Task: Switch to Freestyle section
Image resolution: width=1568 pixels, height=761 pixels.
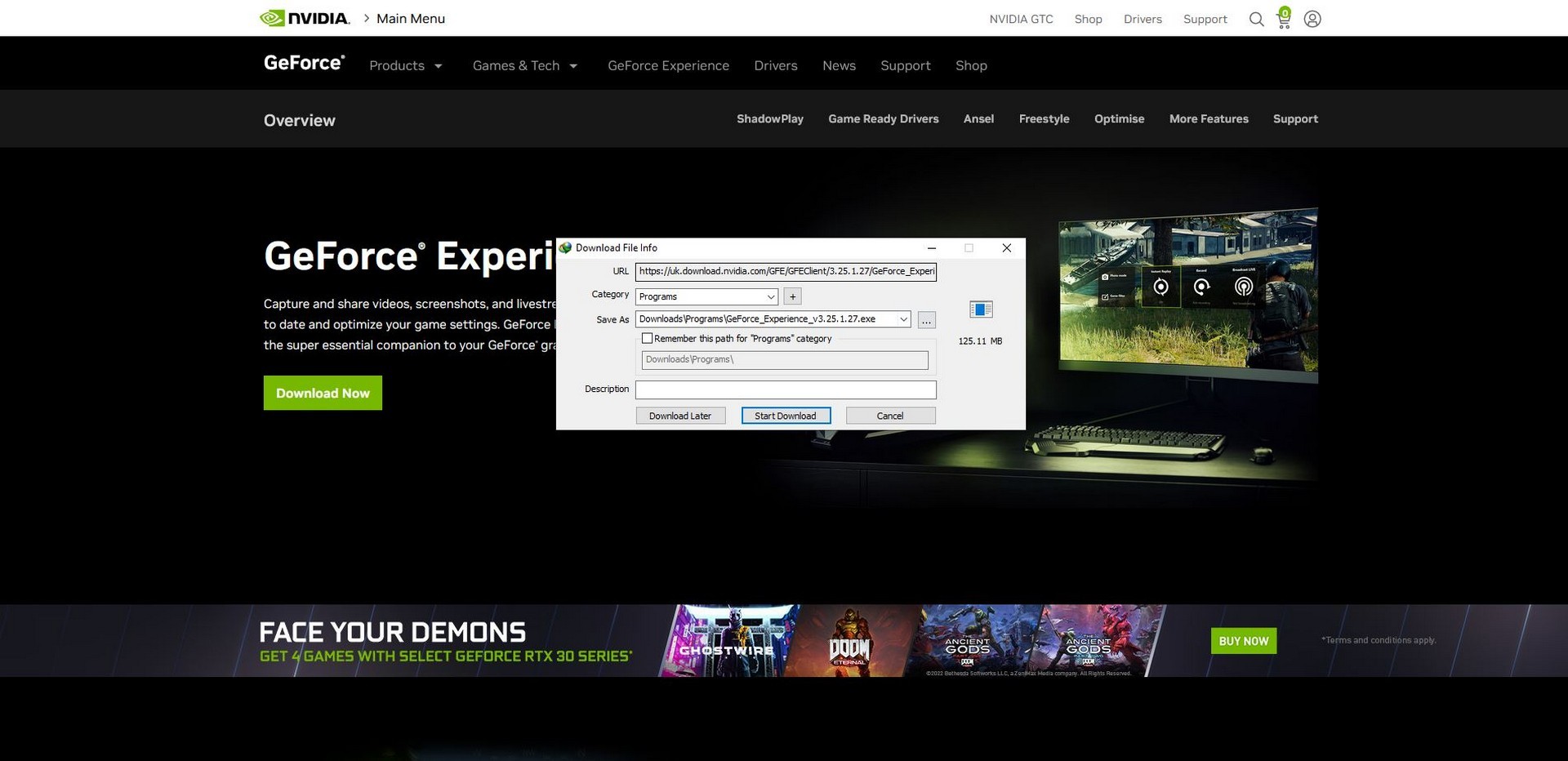Action: (1044, 119)
